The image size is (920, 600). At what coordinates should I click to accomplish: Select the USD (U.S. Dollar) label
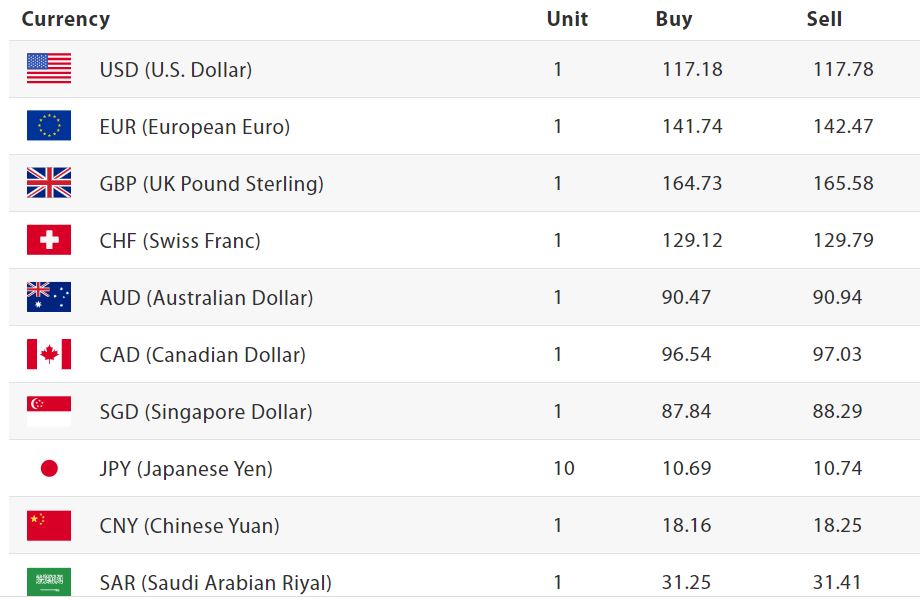(x=176, y=70)
